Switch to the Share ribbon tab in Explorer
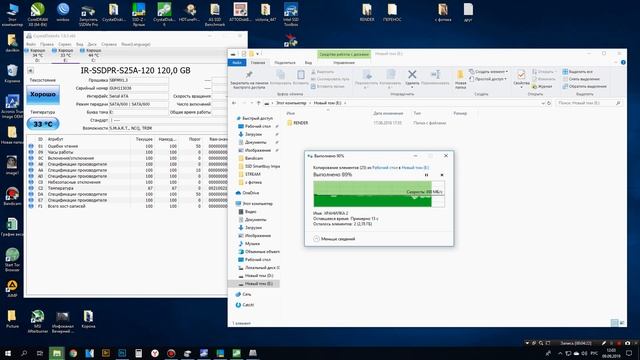The image size is (640, 360). pos(285,62)
